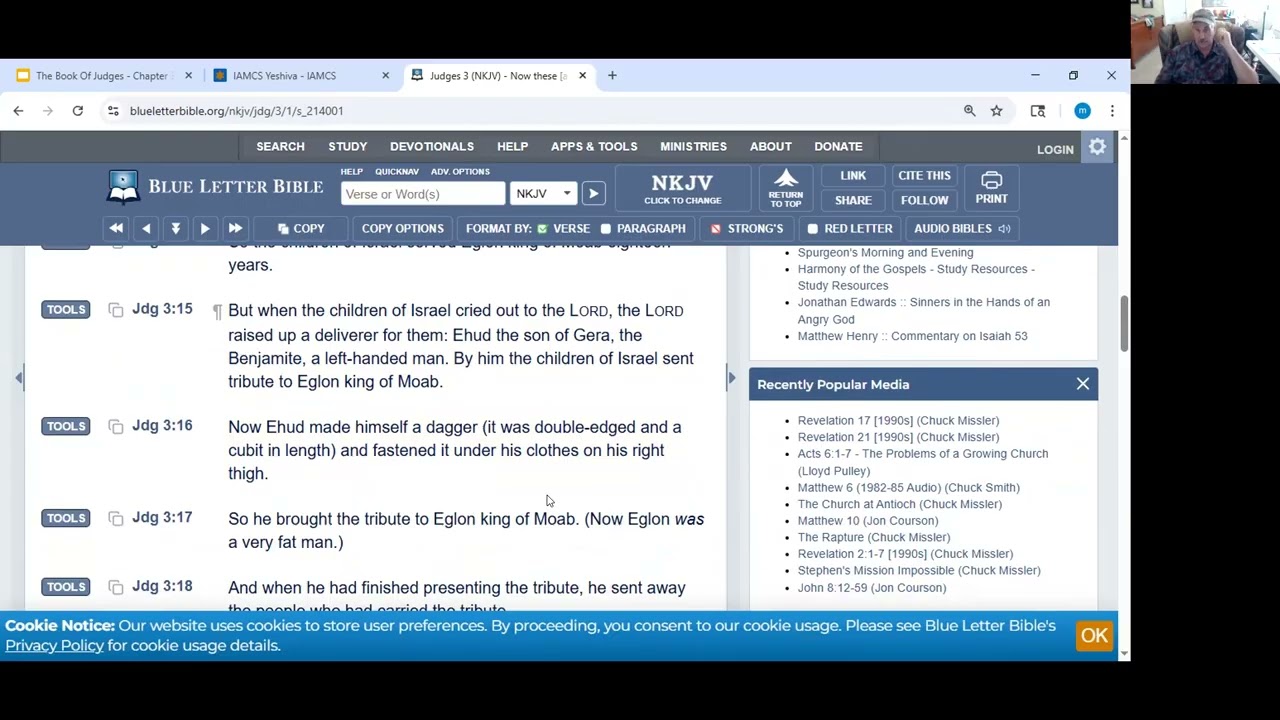The image size is (1280, 720).
Task: Click the browser profile avatar
Action: click(x=1082, y=111)
